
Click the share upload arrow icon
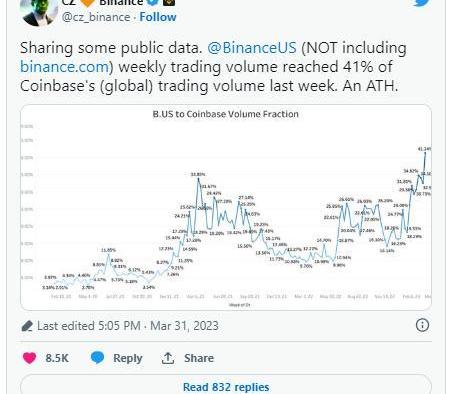(x=168, y=358)
